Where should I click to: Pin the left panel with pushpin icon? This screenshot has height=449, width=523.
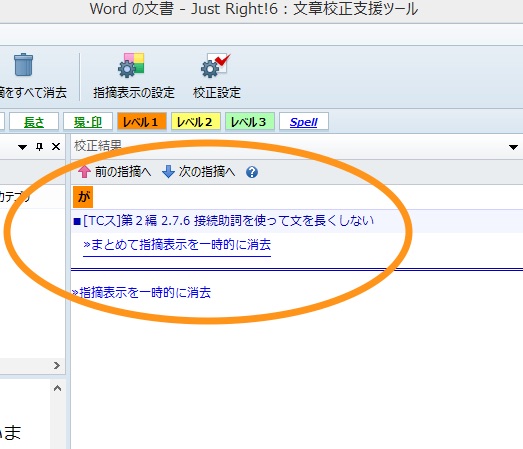[x=39, y=146]
